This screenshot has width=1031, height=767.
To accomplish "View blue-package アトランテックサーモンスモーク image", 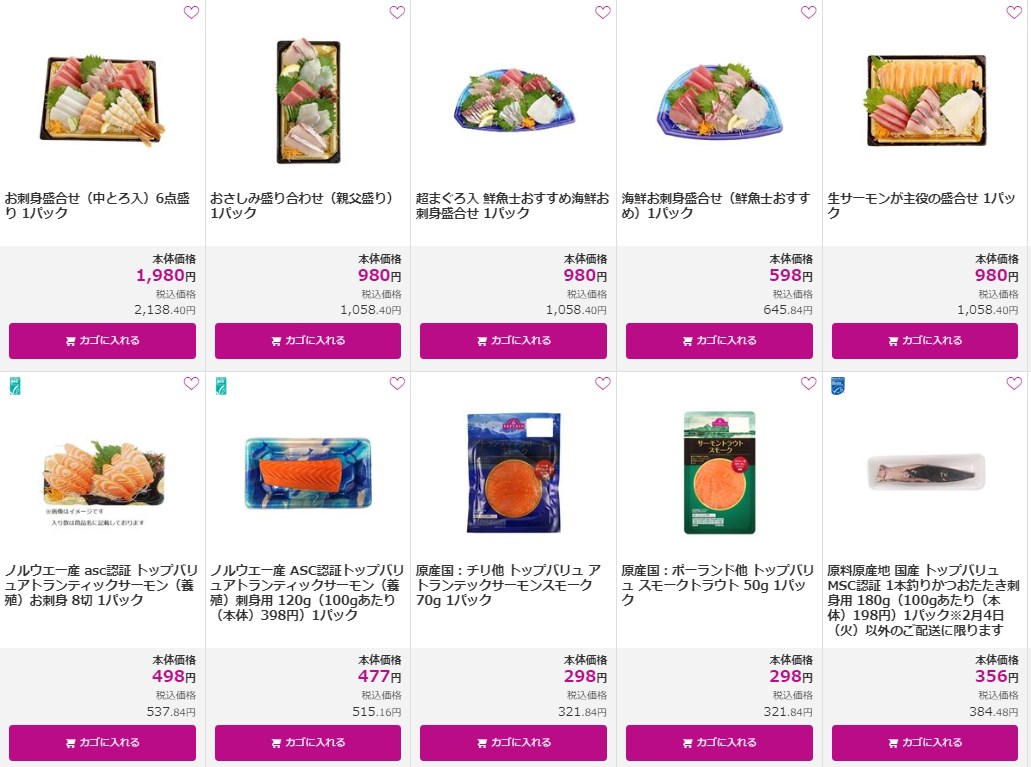I will pyautogui.click(x=514, y=472).
